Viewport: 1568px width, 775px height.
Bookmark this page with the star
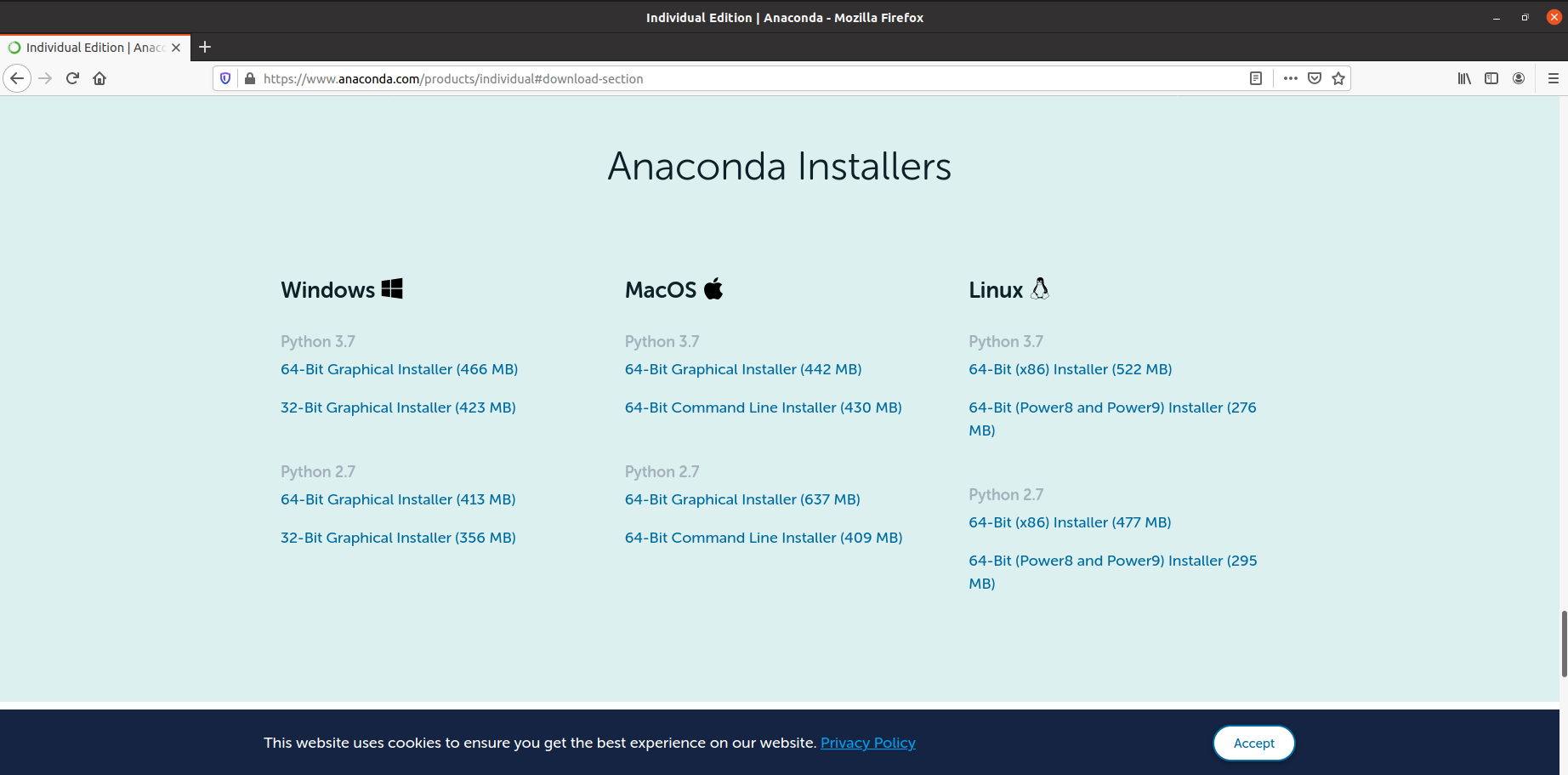pyautogui.click(x=1339, y=78)
